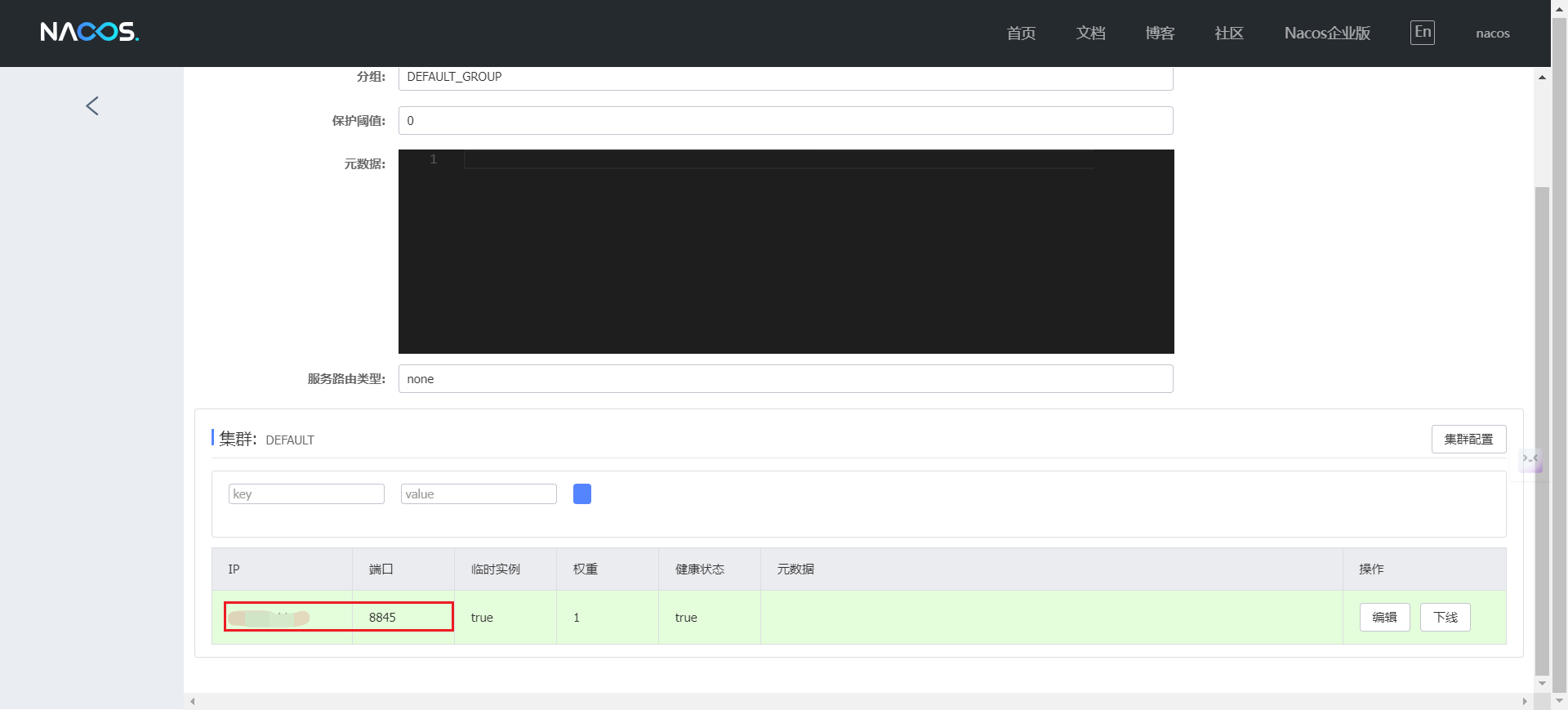The image size is (1568, 710).
Task: Open the floating widget on the right edge
Action: pyautogui.click(x=1530, y=460)
